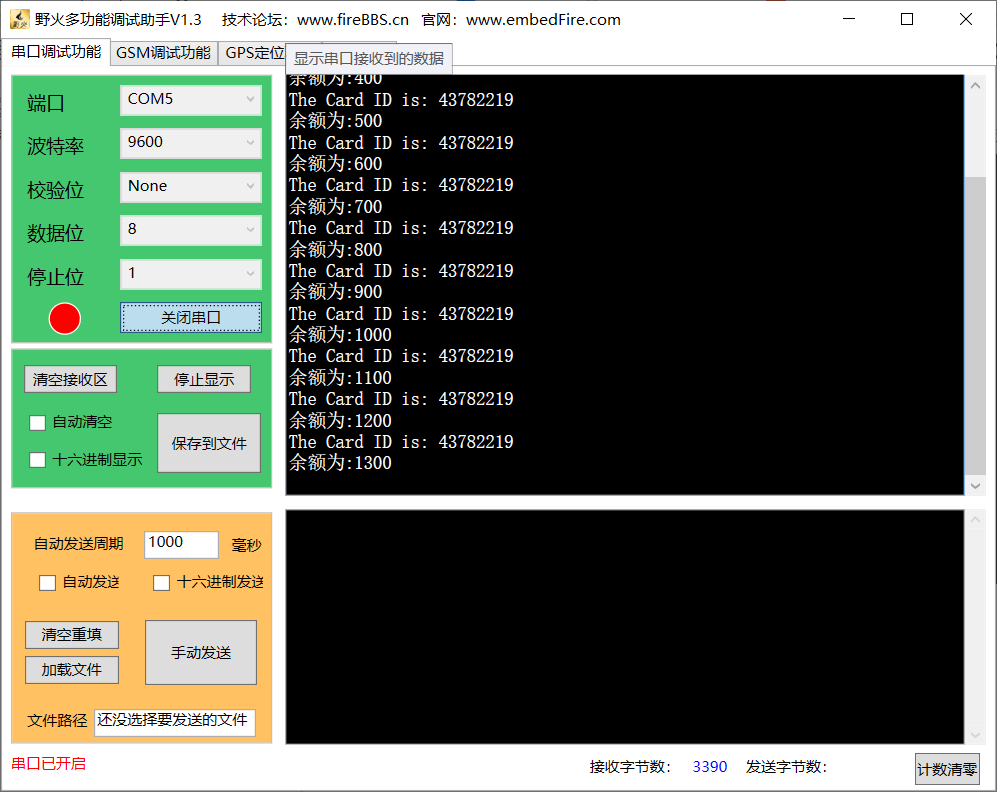Click the 发送字节数 label

pyautogui.click(x=786, y=767)
